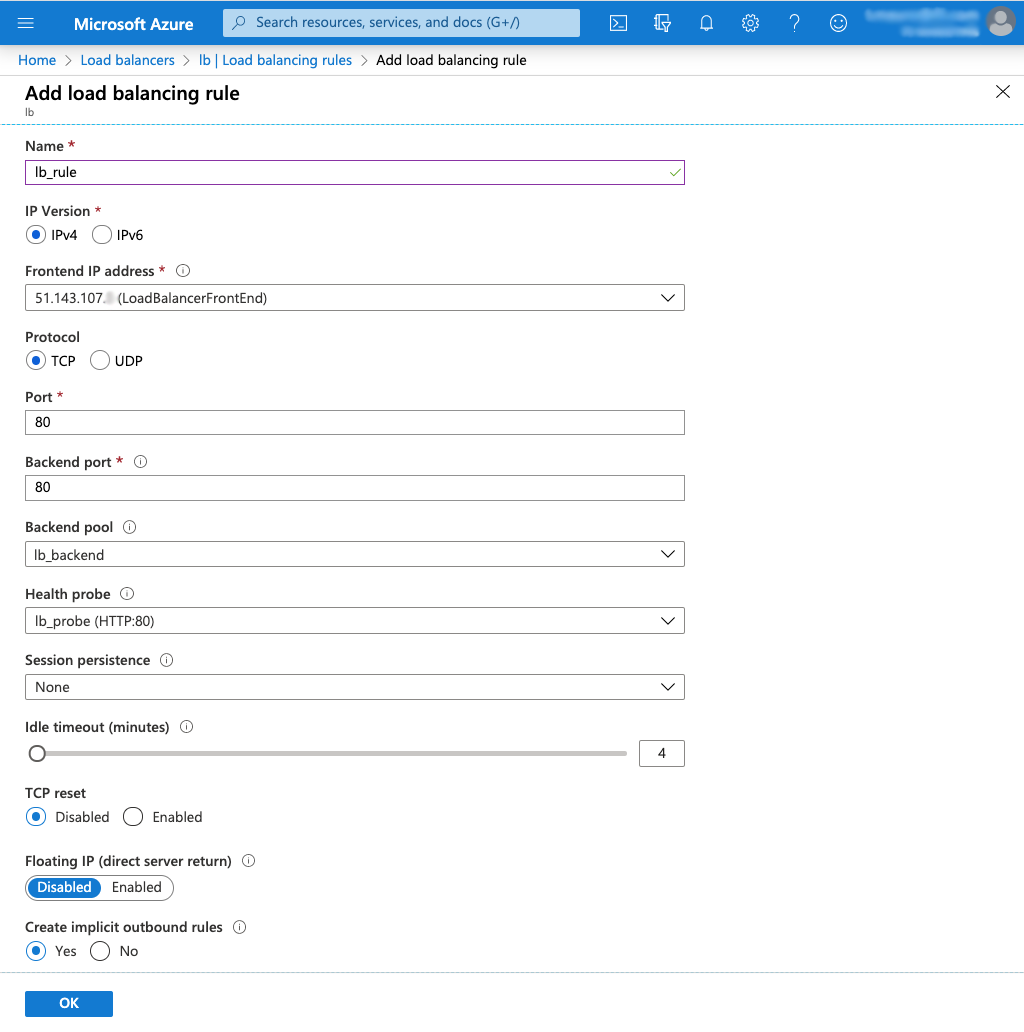Open the Help question mark menu
The height and width of the screenshot is (1032, 1024).
[794, 23]
